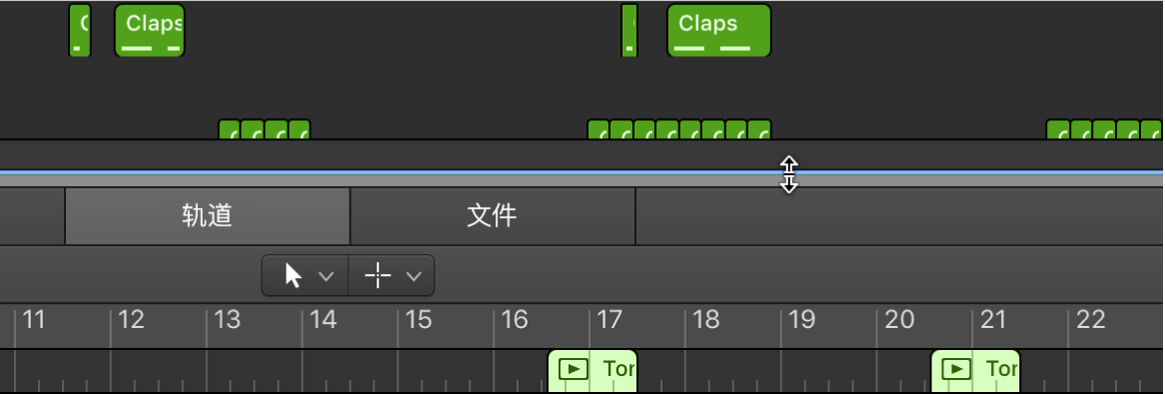Select the narrow green region left of first Claps
This screenshot has width=1165, height=394.
pos(79,30)
